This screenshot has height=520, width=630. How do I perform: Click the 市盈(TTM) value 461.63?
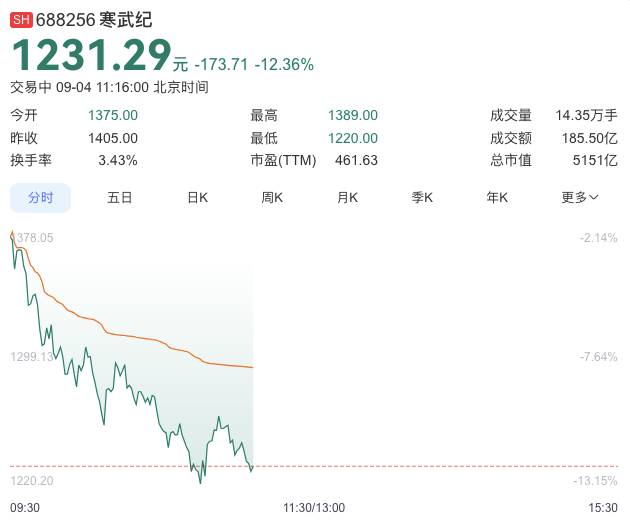point(356,160)
